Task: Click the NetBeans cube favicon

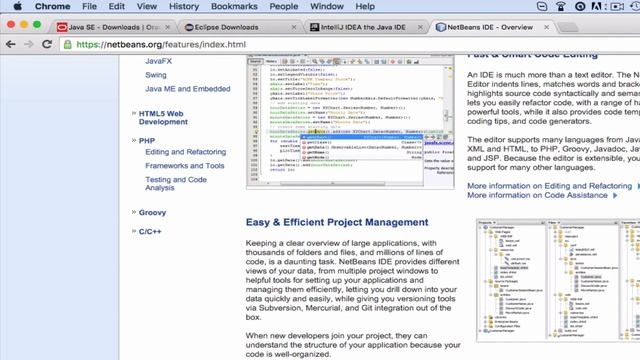Action: (441, 27)
